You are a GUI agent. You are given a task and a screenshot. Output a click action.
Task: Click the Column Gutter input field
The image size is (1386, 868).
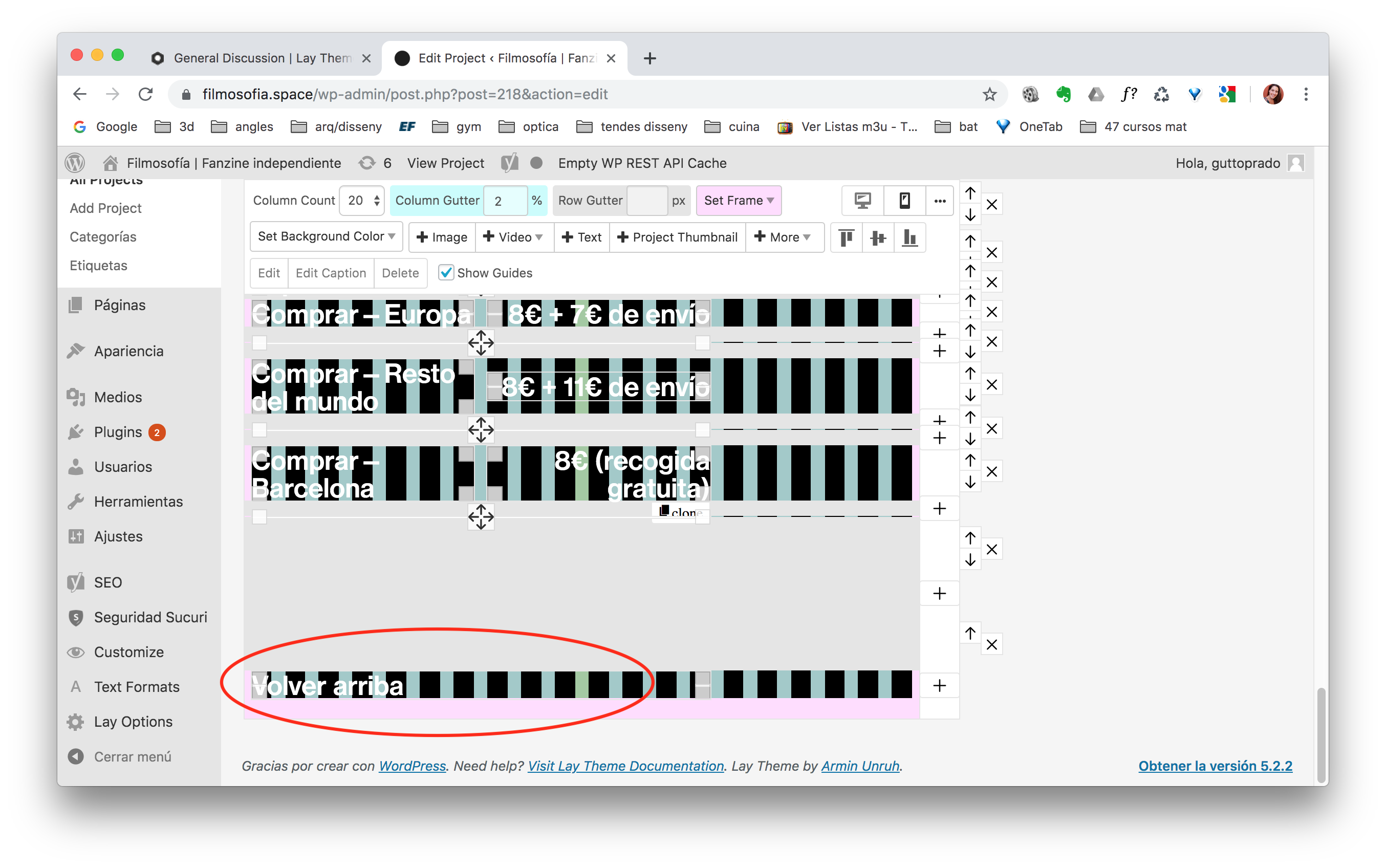tap(505, 200)
